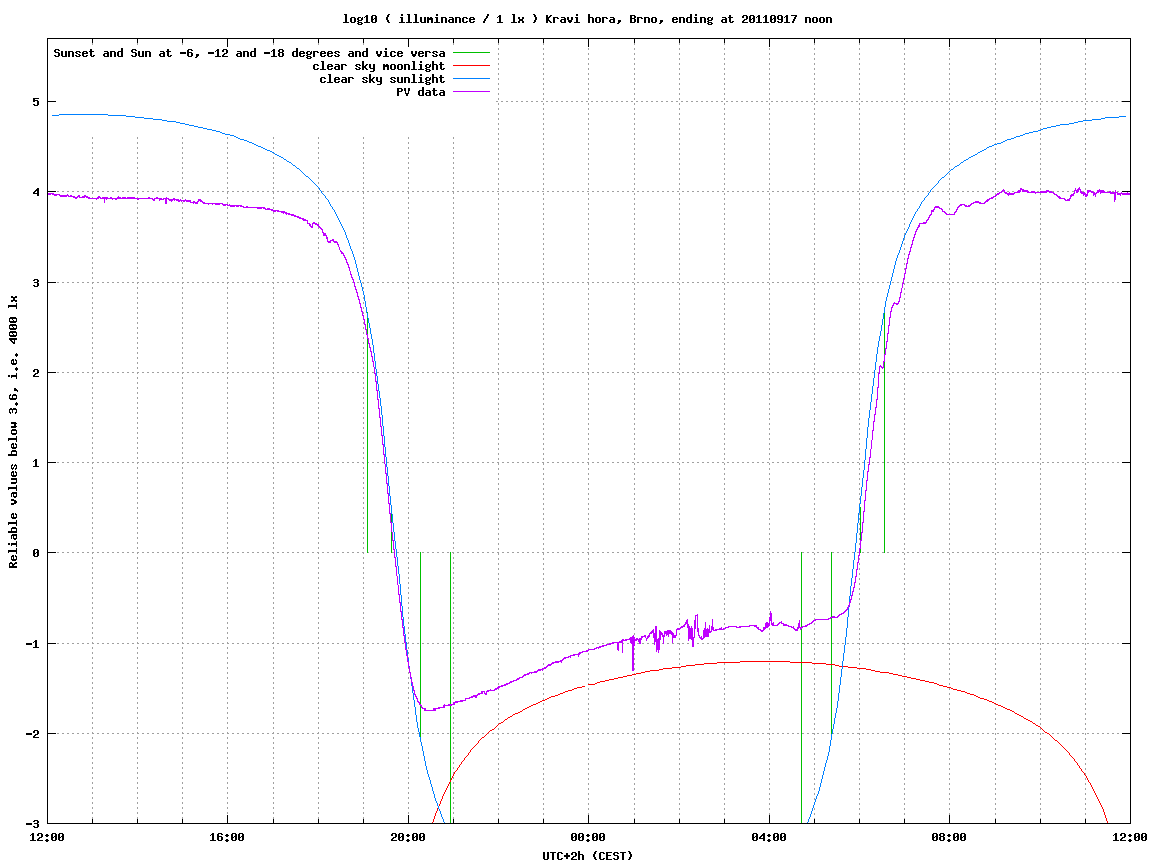Click the x-axis label 00:00
The width and height of the screenshot is (1151, 863).
point(589,837)
